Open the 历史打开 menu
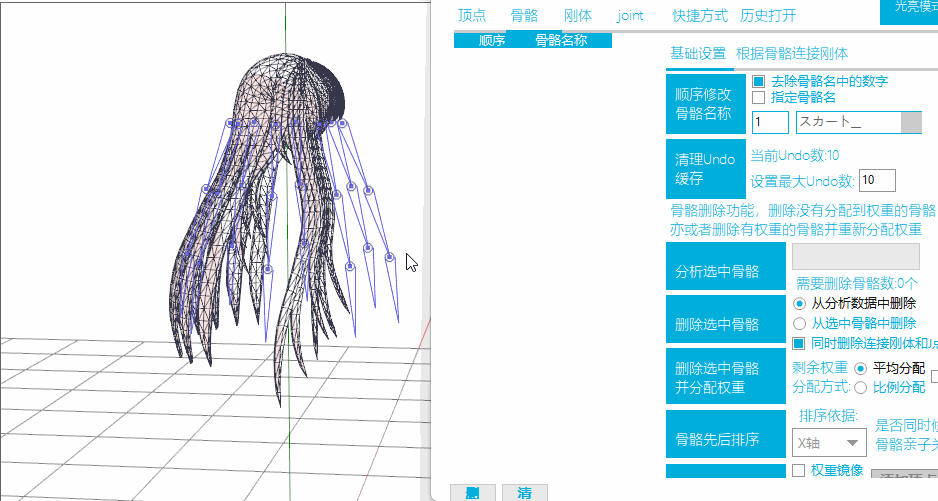This screenshot has height=501, width=938. coord(768,15)
